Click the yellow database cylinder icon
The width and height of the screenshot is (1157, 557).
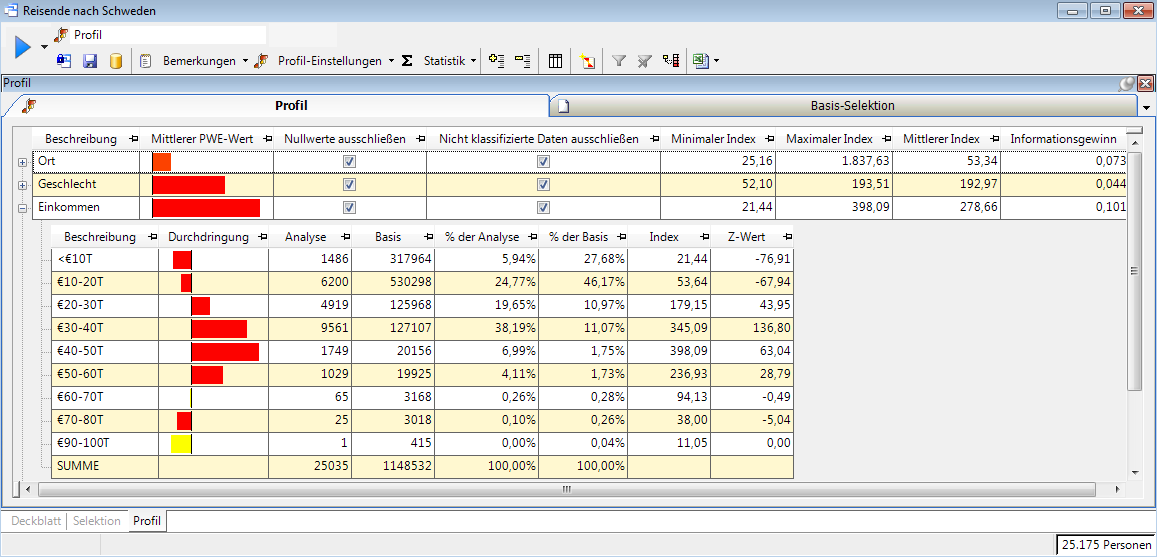click(115, 61)
